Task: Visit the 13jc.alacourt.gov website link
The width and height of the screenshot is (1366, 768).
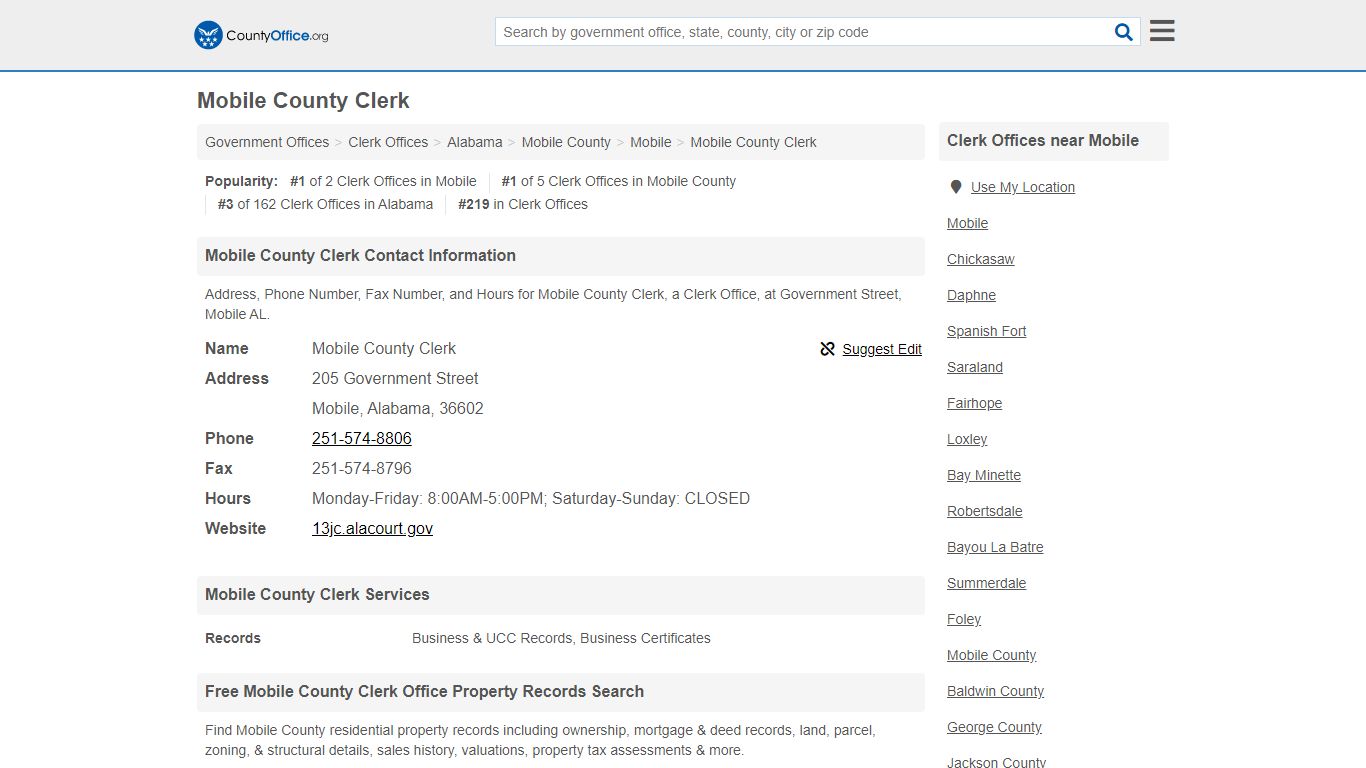Action: coord(372,528)
